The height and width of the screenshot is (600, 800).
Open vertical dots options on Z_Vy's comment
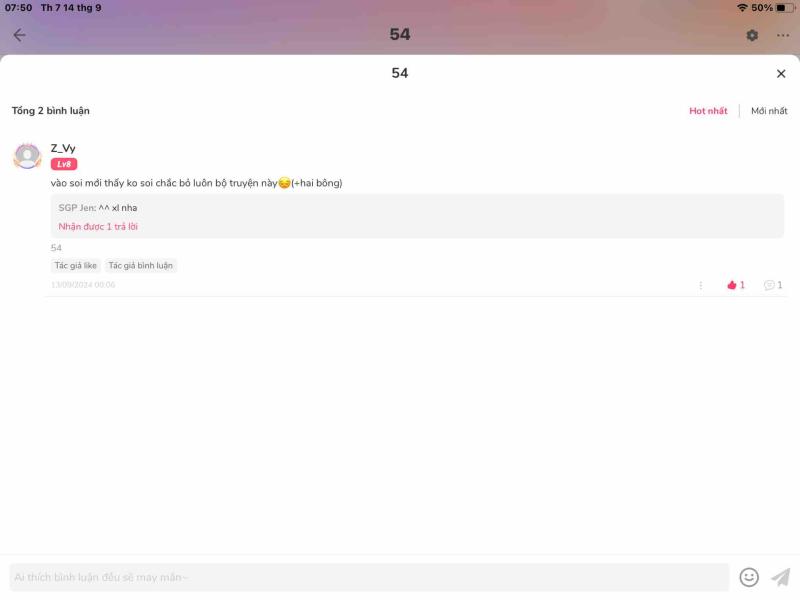(x=701, y=285)
